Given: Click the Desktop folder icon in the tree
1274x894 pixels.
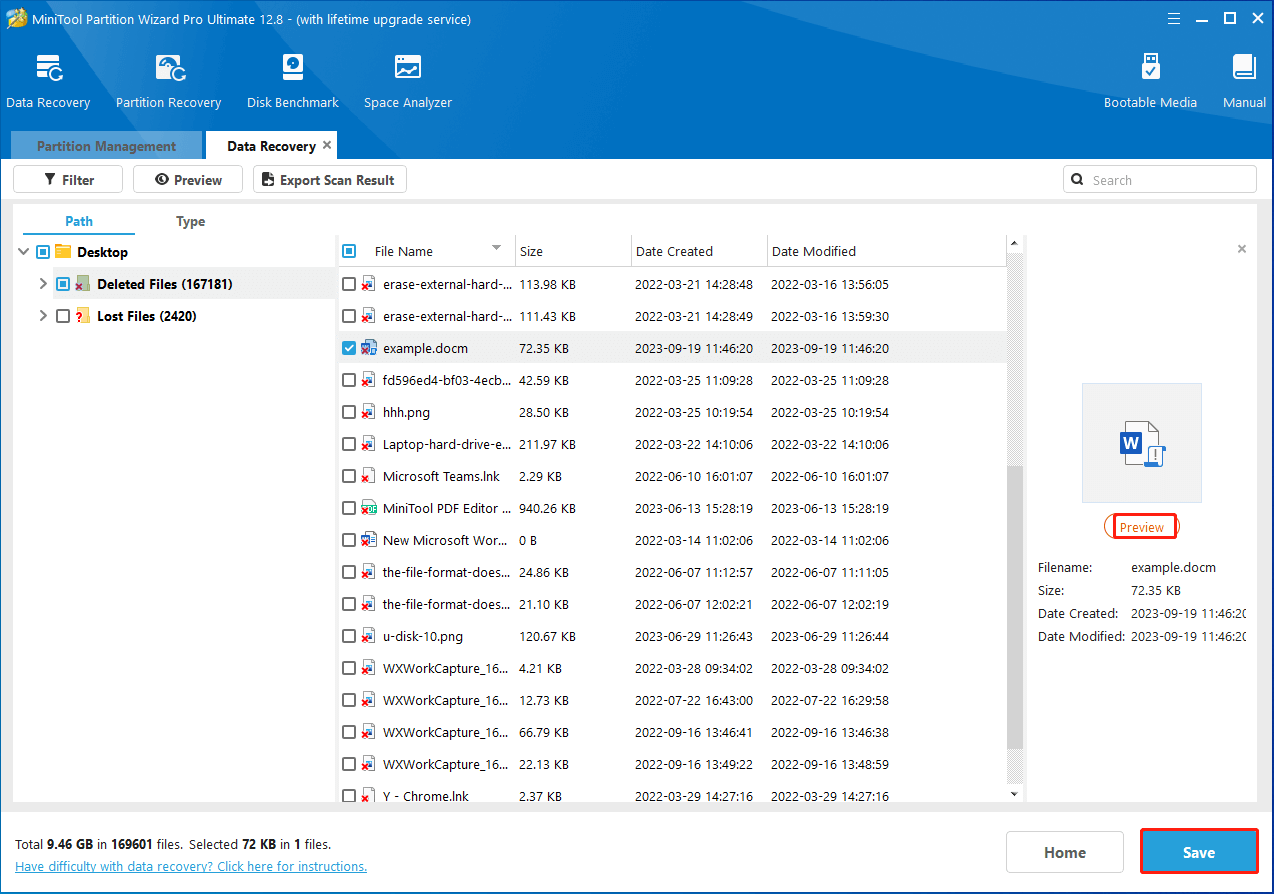Looking at the screenshot, I should [64, 252].
